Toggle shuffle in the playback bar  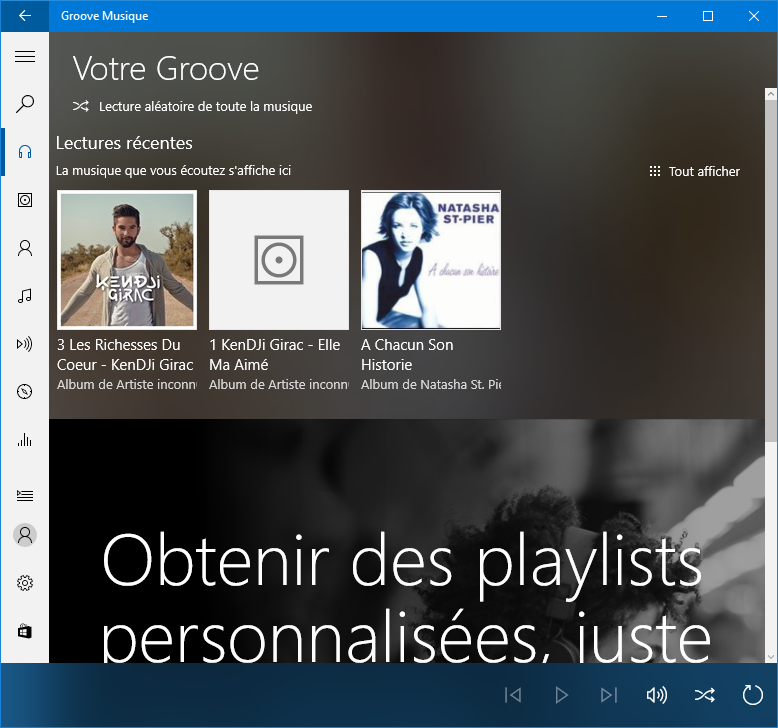(x=705, y=695)
